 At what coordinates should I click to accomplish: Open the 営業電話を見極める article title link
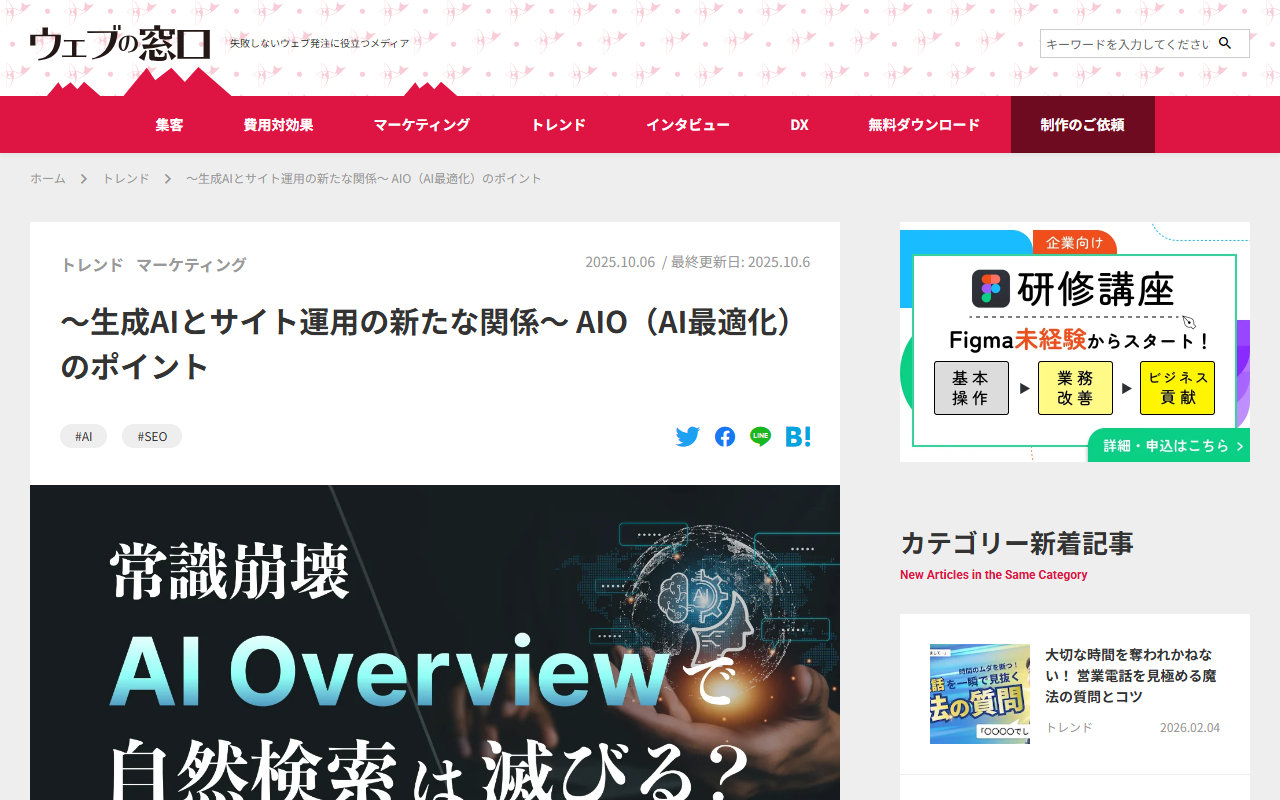pyautogui.click(x=1131, y=676)
